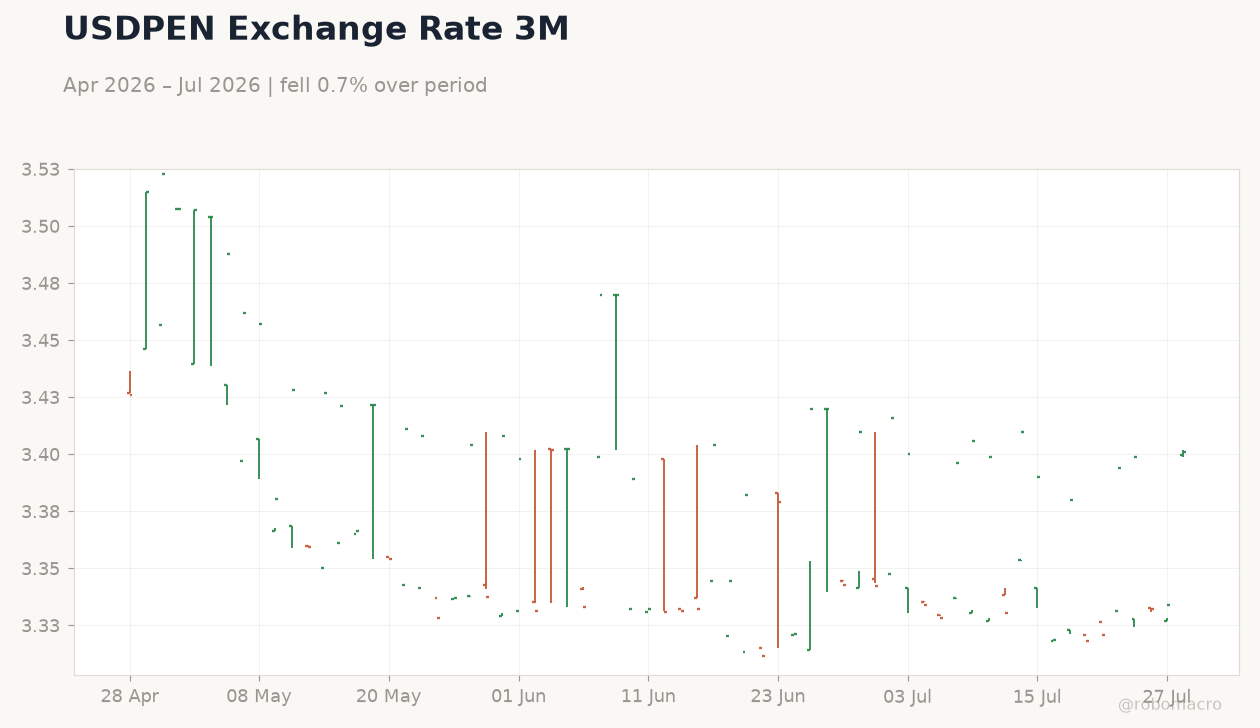Click the 27 Jul date label
Viewport: 1260px width, 728px height.
point(1168,697)
